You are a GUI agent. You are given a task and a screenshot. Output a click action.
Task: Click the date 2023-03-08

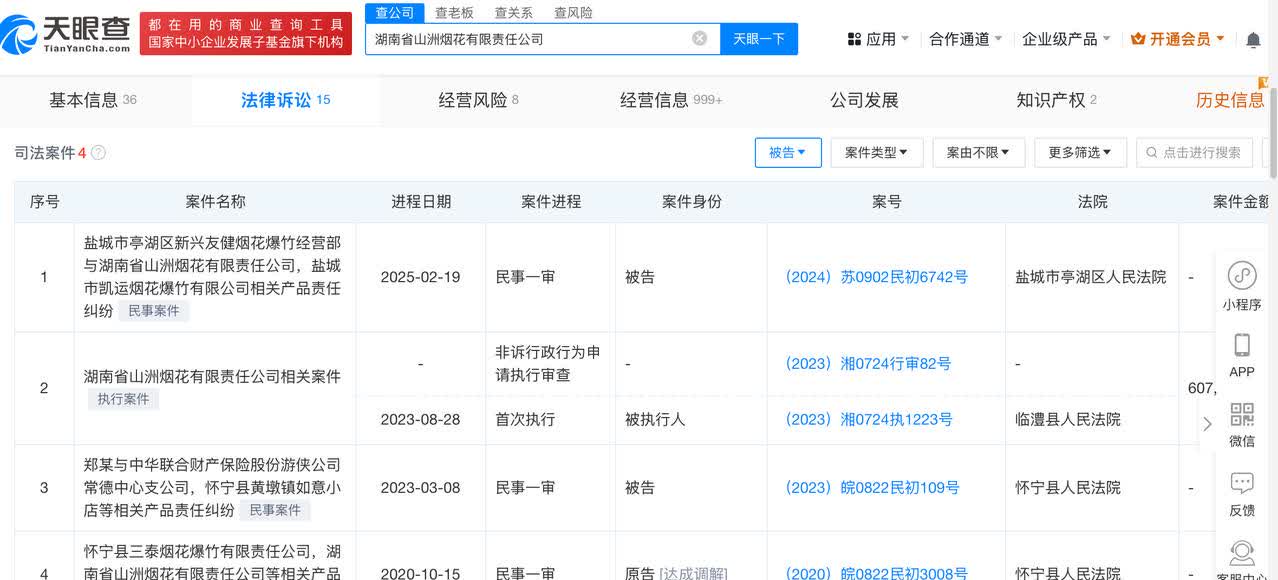tap(420, 488)
